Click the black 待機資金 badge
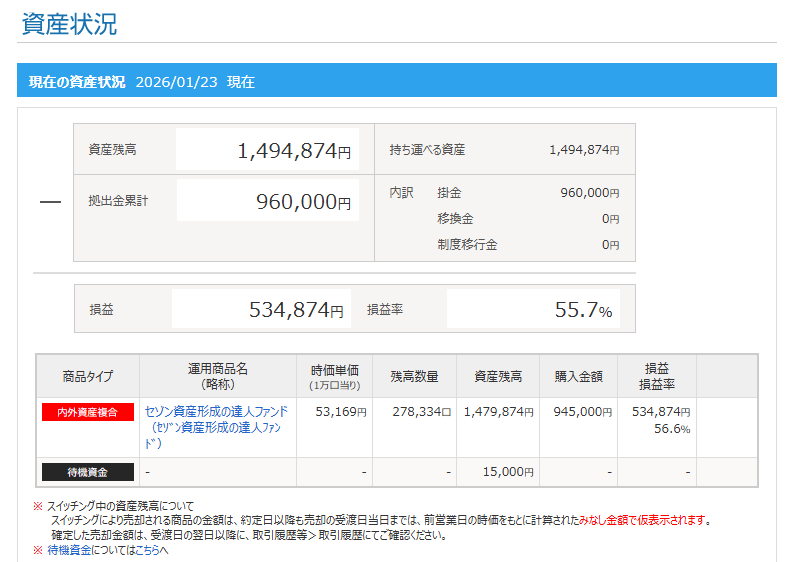 pyautogui.click(x=87, y=472)
